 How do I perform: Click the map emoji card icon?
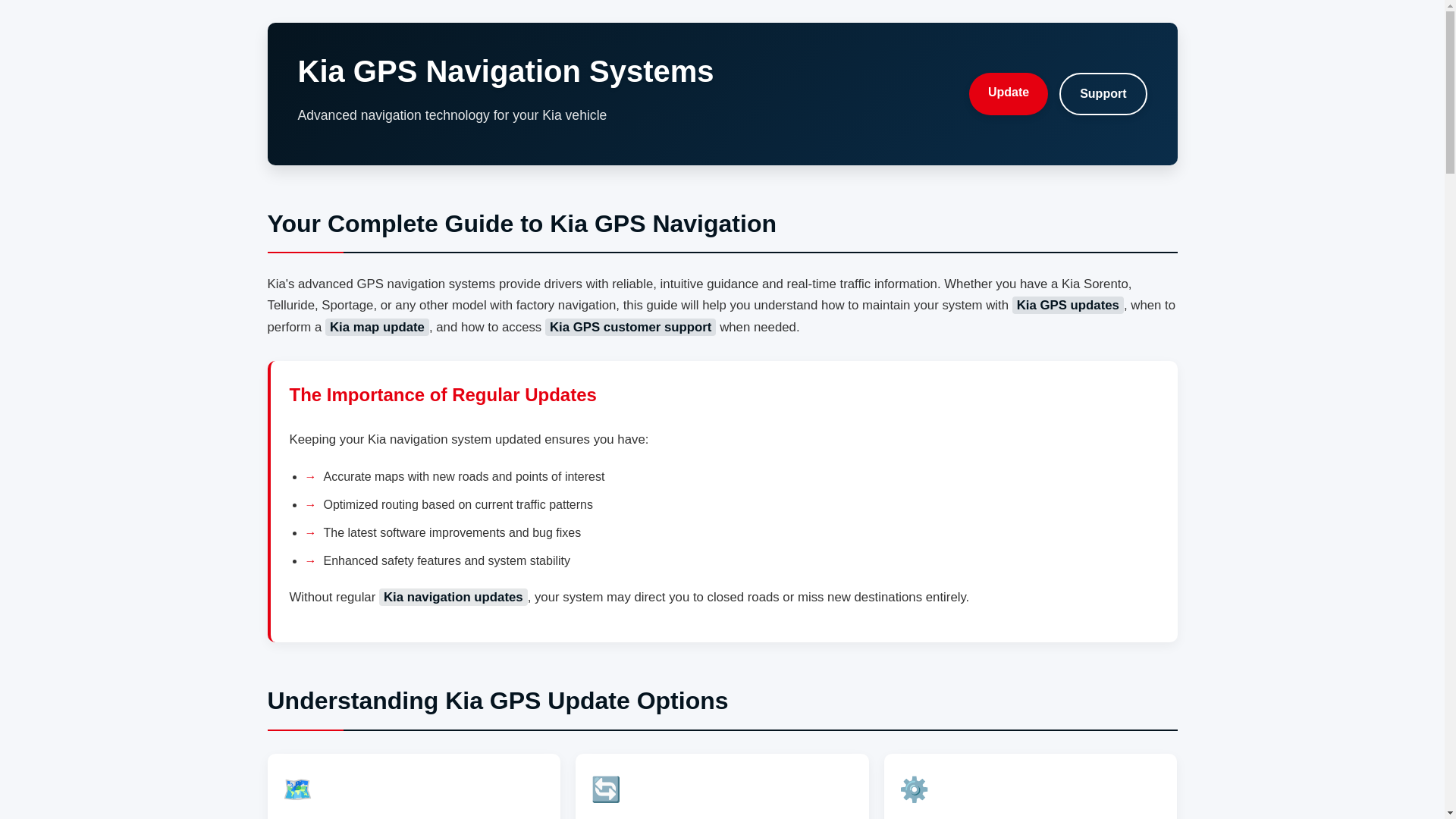[297, 789]
